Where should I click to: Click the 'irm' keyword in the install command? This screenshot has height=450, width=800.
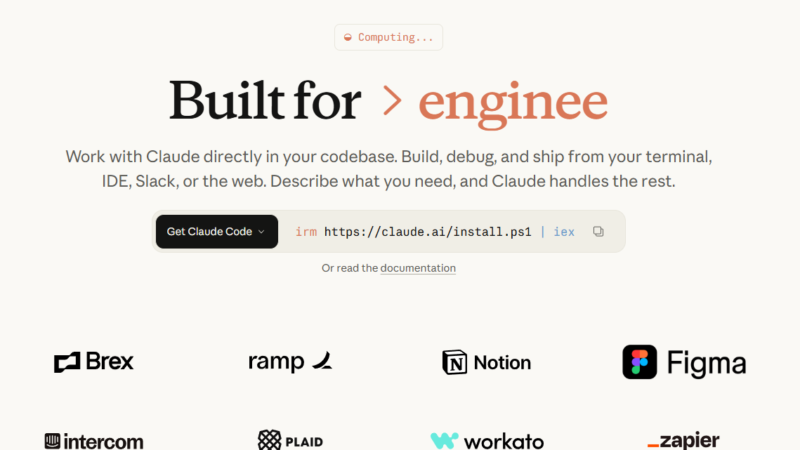point(305,232)
